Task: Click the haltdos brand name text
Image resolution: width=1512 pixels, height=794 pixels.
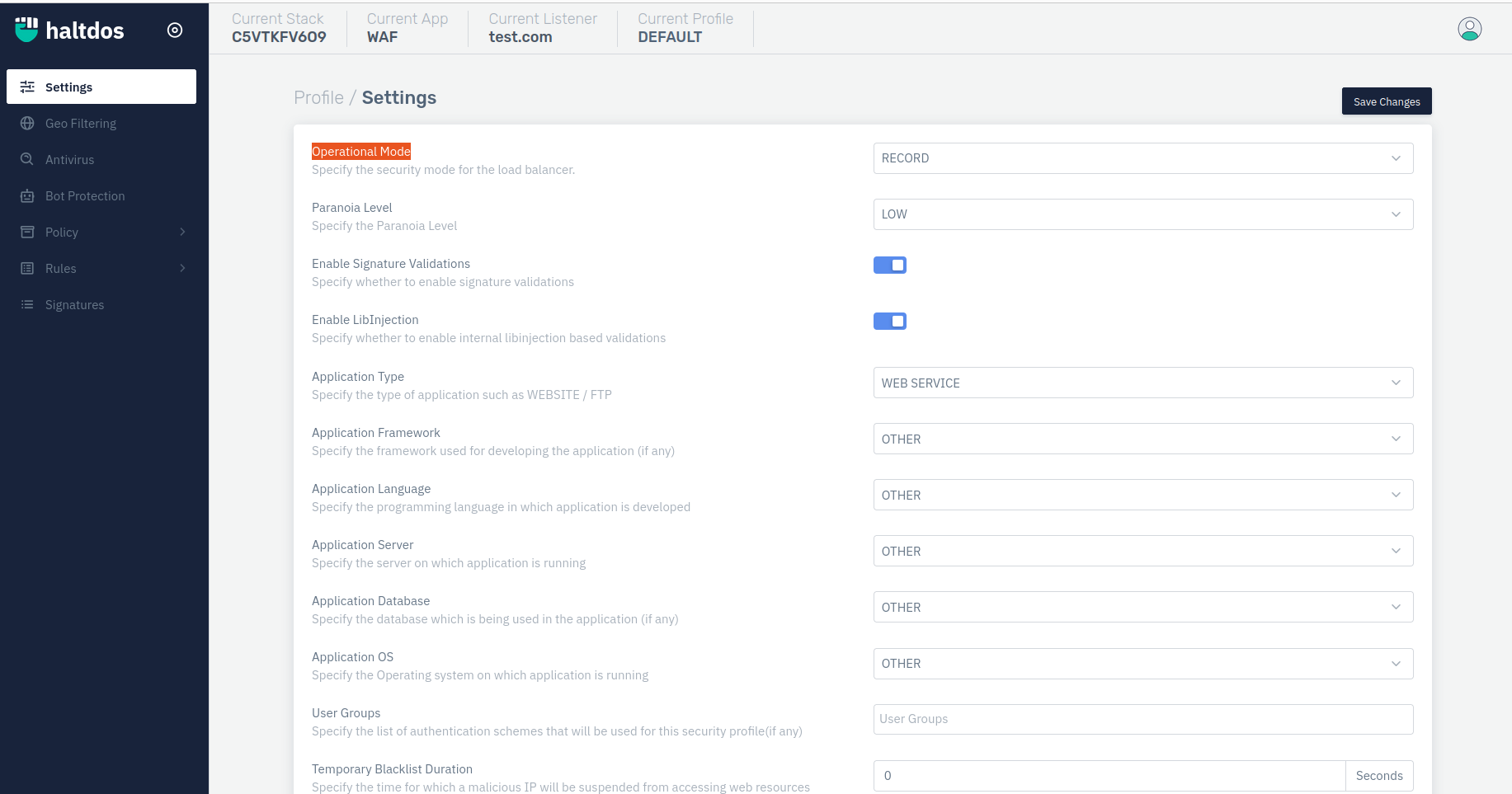Action: pos(85,31)
